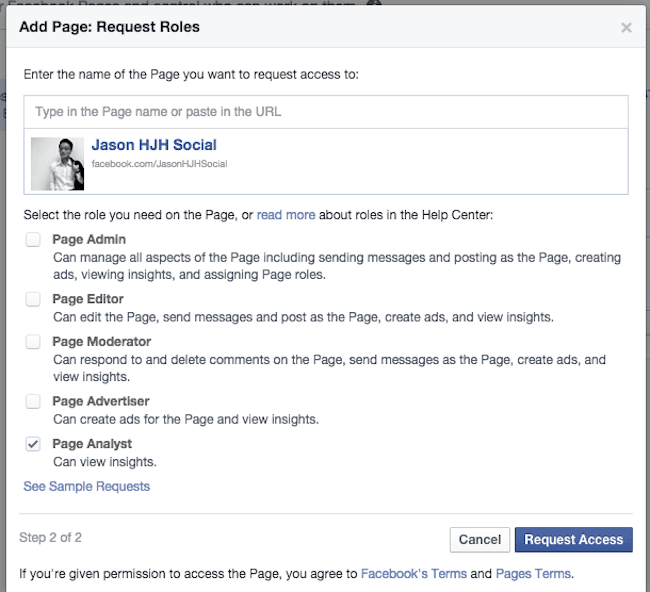
Task: Click the 'Can view insights.' description
Action: point(105,462)
